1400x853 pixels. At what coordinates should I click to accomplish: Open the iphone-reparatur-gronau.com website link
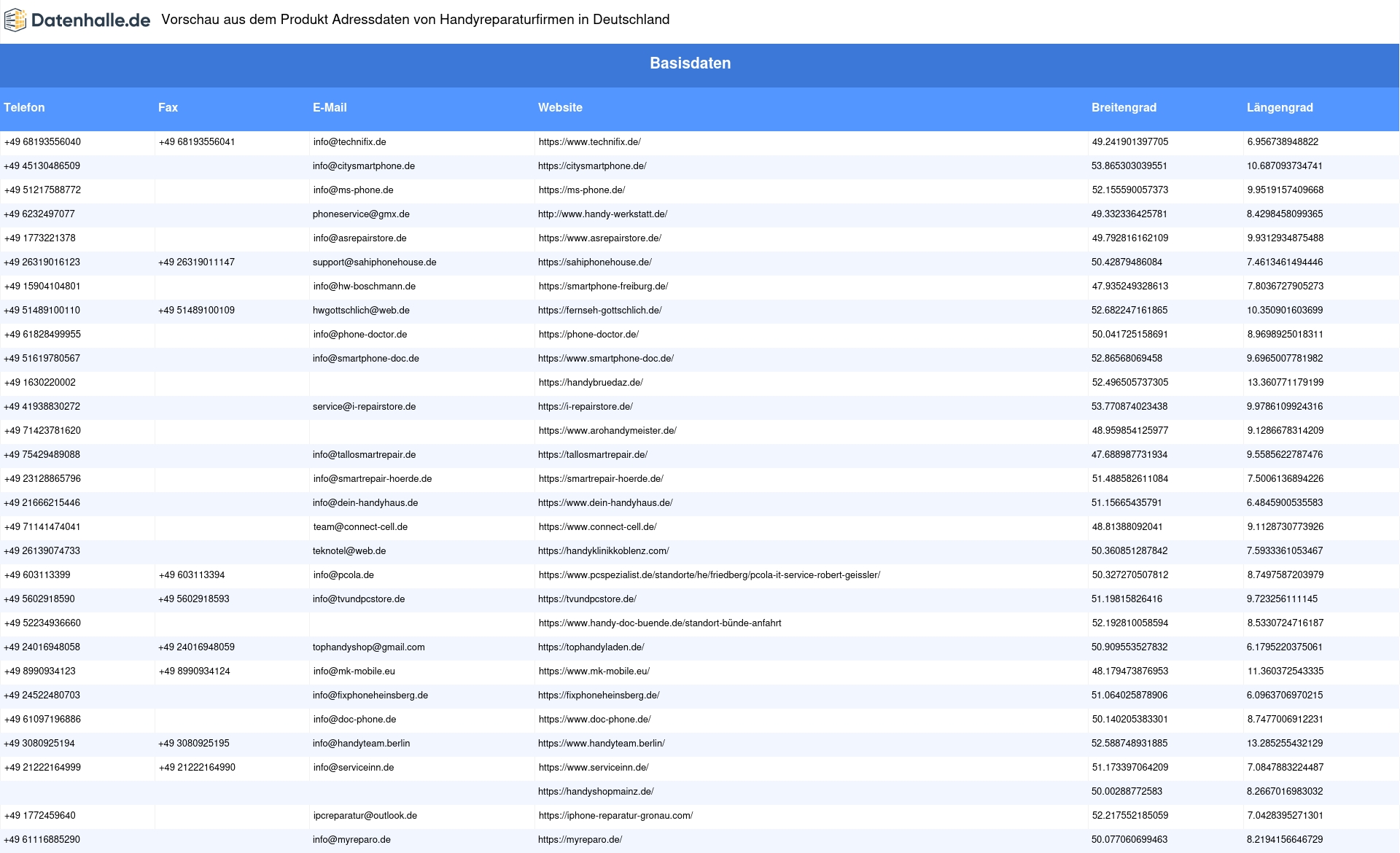[x=616, y=816]
